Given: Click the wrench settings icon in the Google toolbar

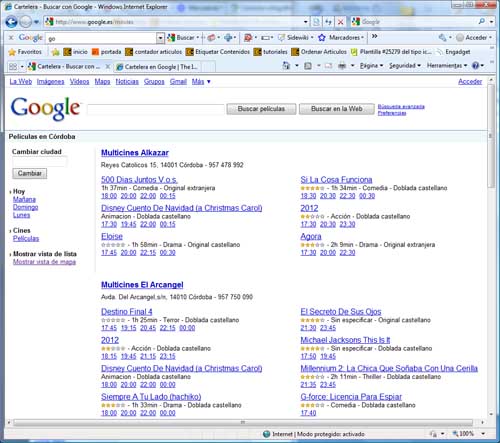Looking at the screenshot, I should point(442,38).
